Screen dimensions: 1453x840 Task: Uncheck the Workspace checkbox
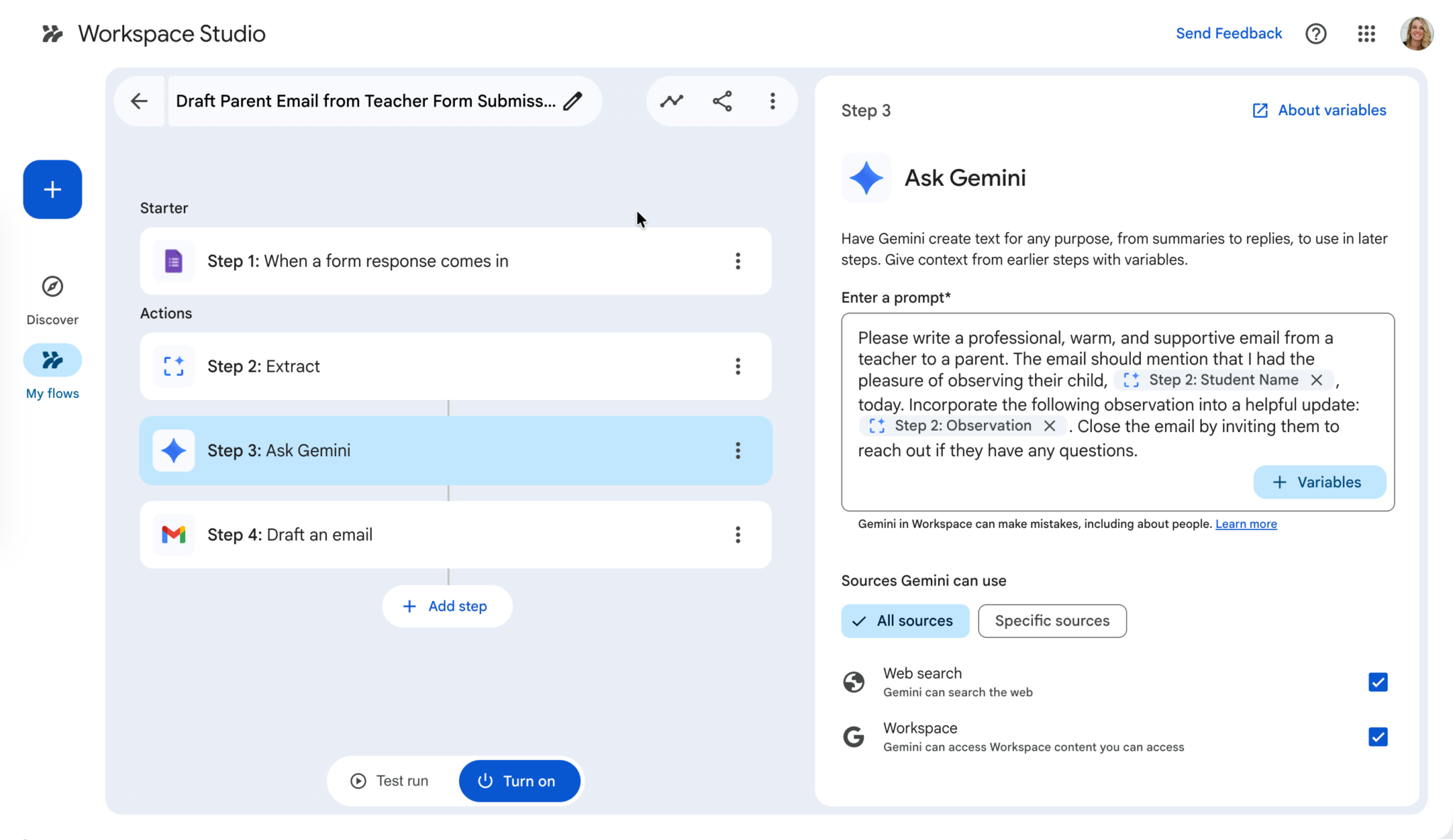click(x=1378, y=736)
